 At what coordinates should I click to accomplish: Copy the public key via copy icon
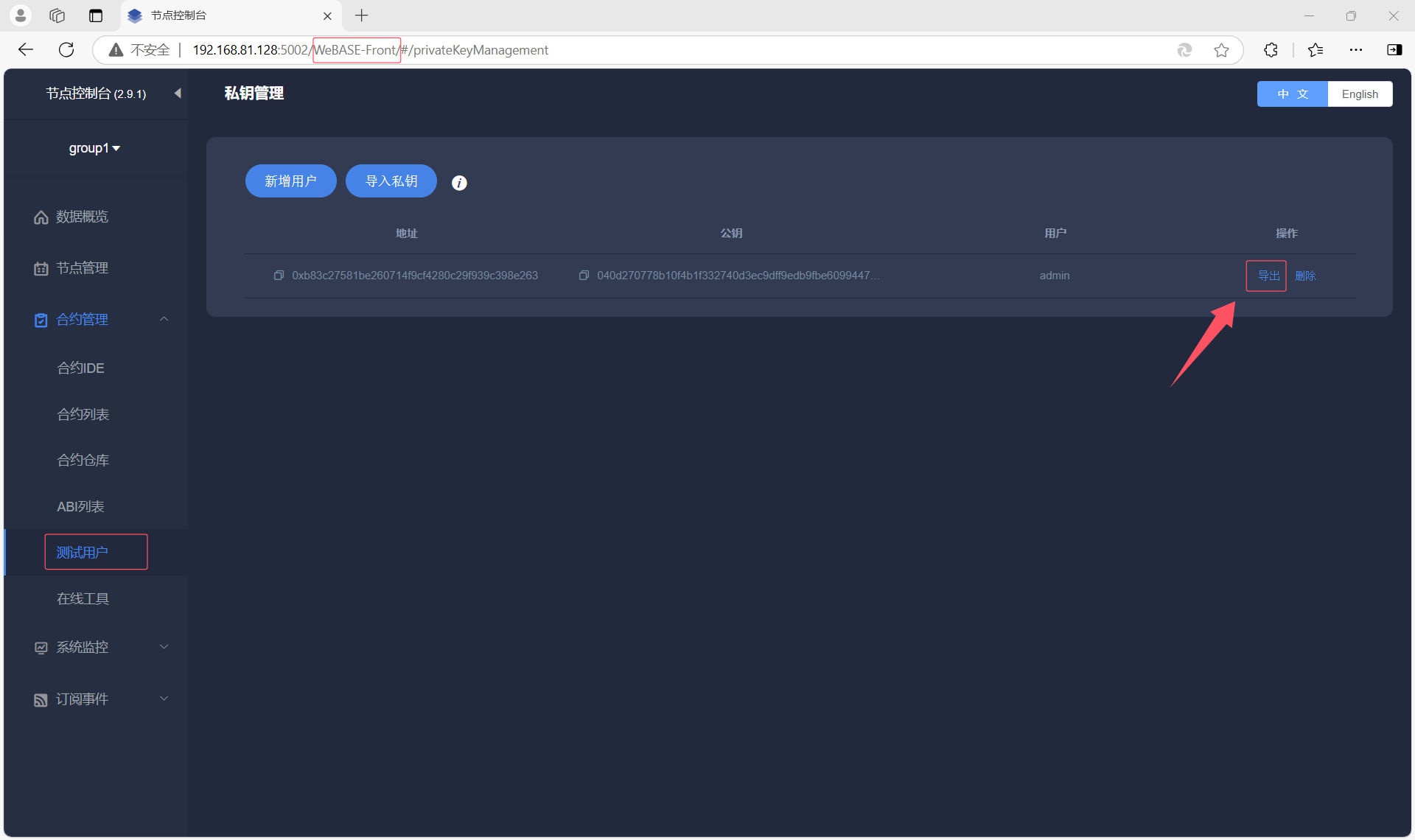[x=584, y=276]
